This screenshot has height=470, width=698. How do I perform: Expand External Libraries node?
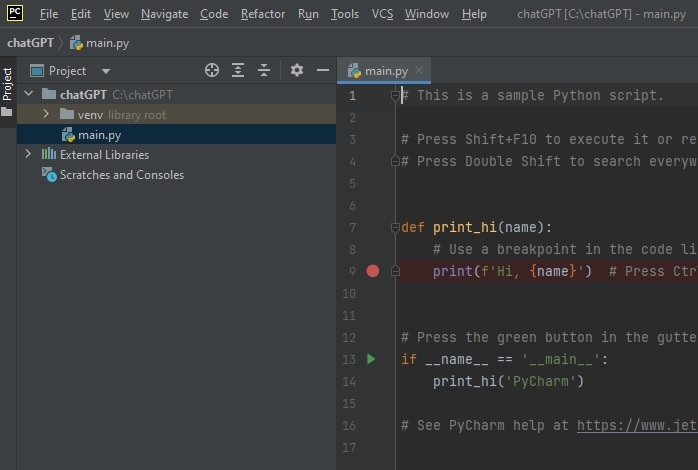pyautogui.click(x=28, y=155)
